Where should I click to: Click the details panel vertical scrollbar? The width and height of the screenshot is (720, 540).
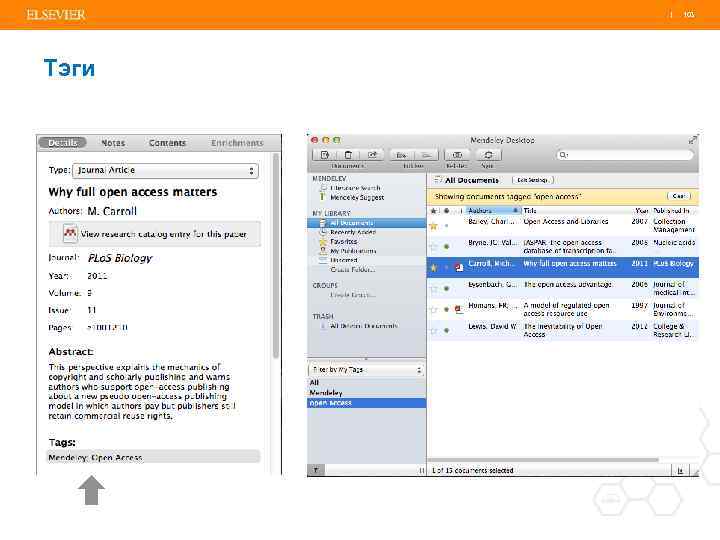pyautogui.click(x=276, y=255)
